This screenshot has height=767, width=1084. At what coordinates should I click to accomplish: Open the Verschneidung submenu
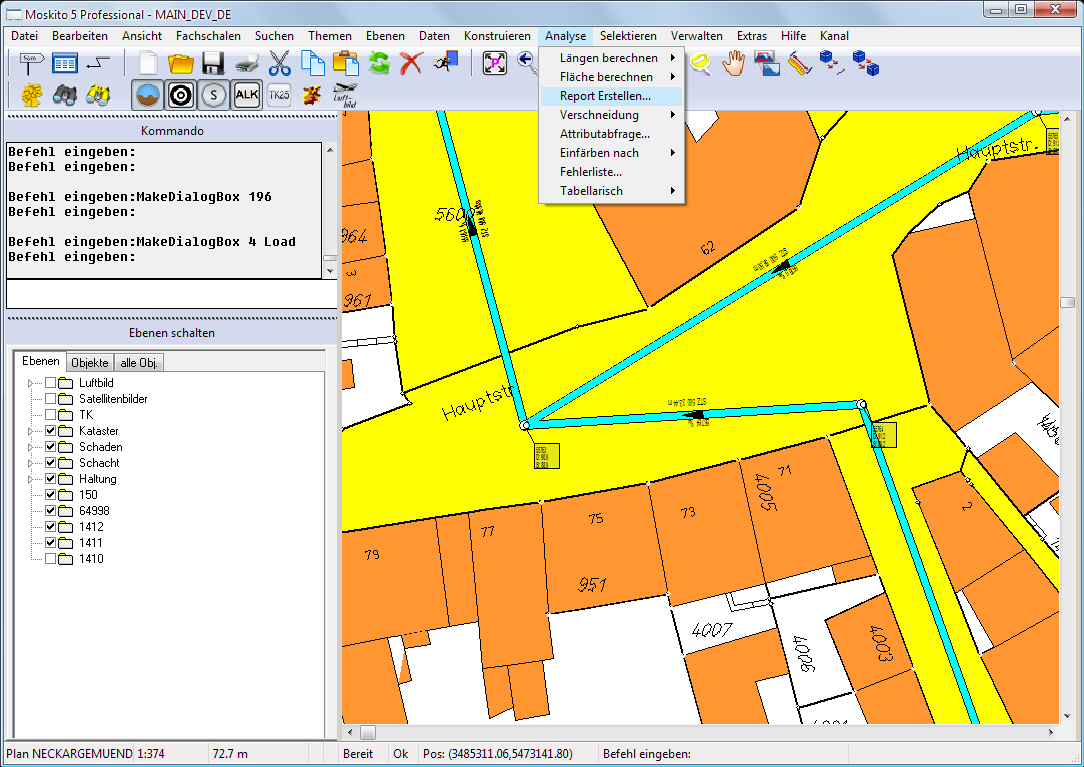click(611, 115)
